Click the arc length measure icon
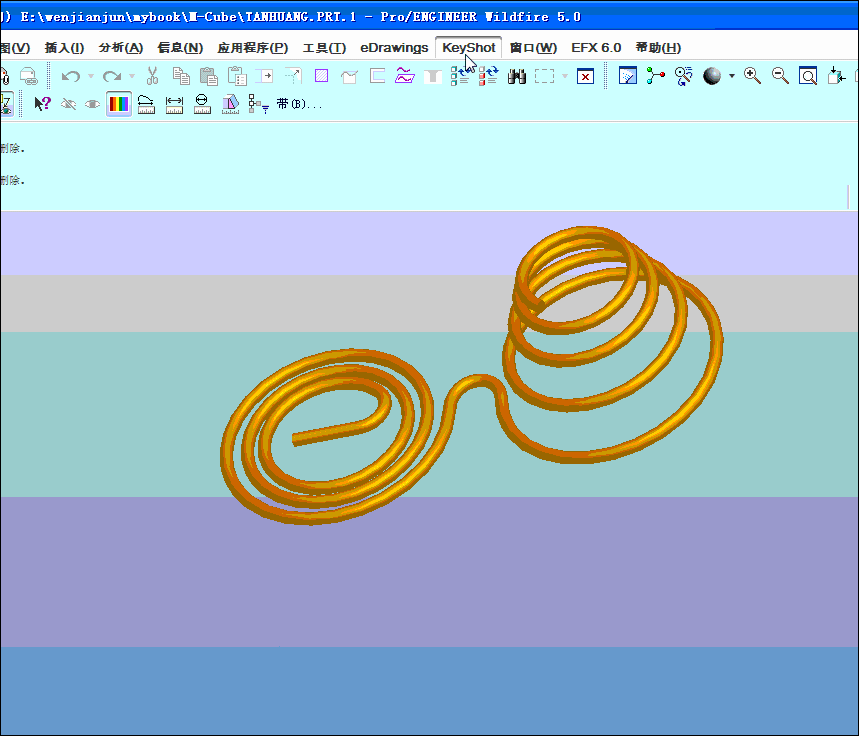This screenshot has width=859, height=736. (146, 104)
